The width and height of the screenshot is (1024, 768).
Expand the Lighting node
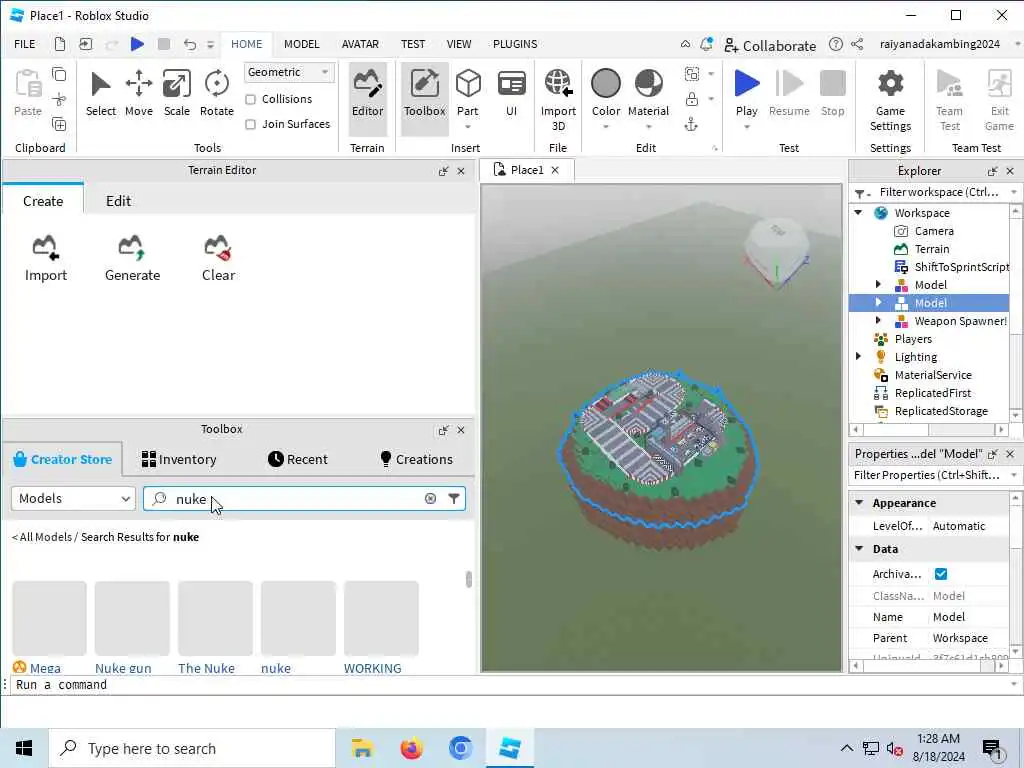click(859, 357)
